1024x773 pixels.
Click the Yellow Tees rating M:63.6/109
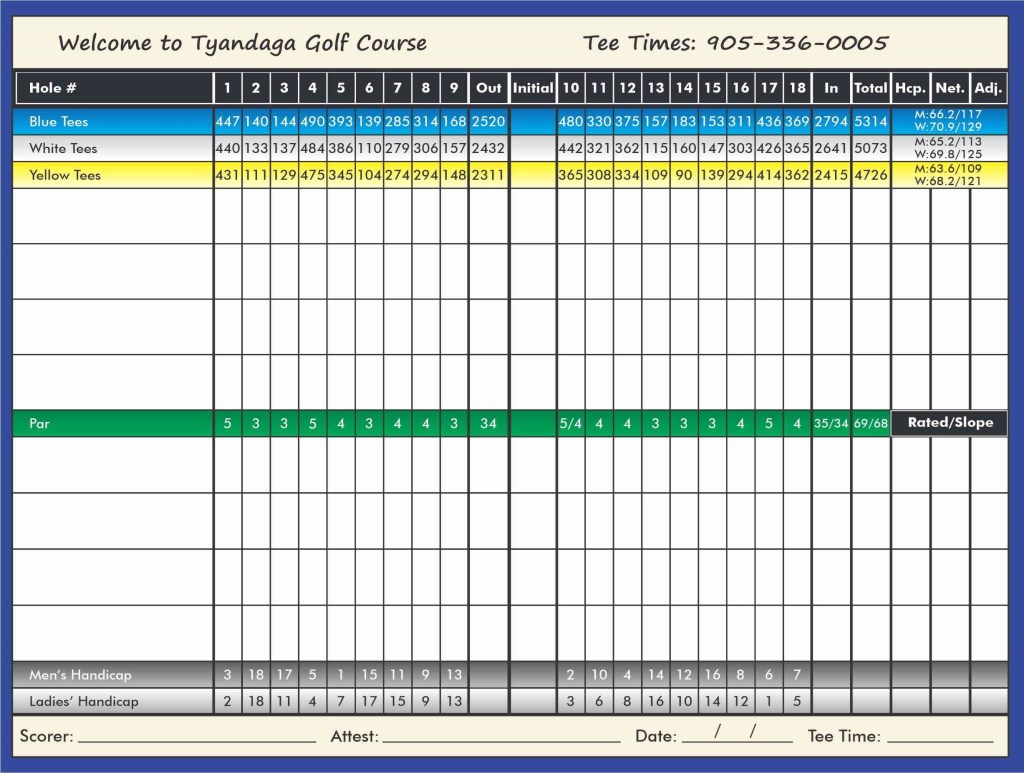coord(948,168)
